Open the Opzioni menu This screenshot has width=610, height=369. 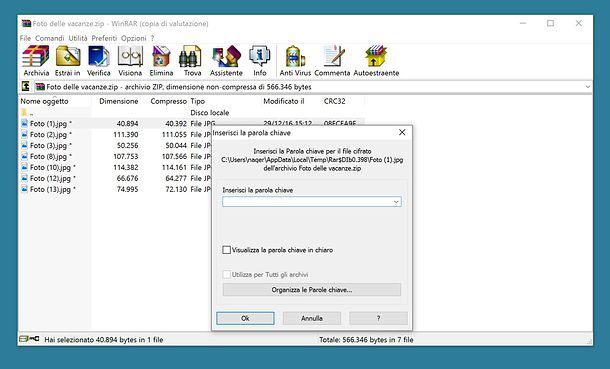133,38
